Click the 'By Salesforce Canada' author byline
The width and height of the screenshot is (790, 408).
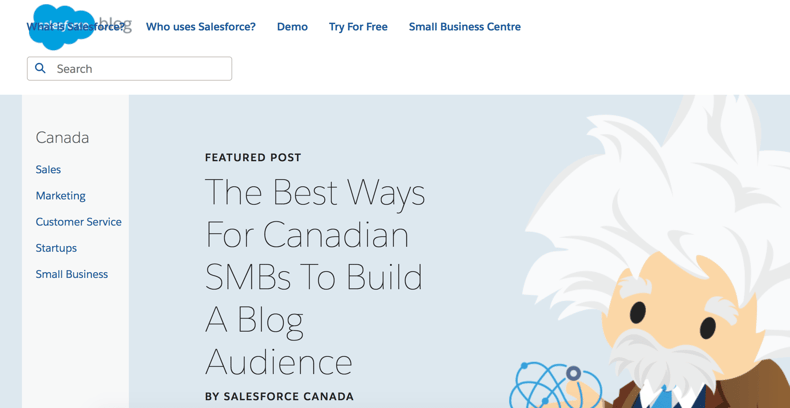point(279,397)
